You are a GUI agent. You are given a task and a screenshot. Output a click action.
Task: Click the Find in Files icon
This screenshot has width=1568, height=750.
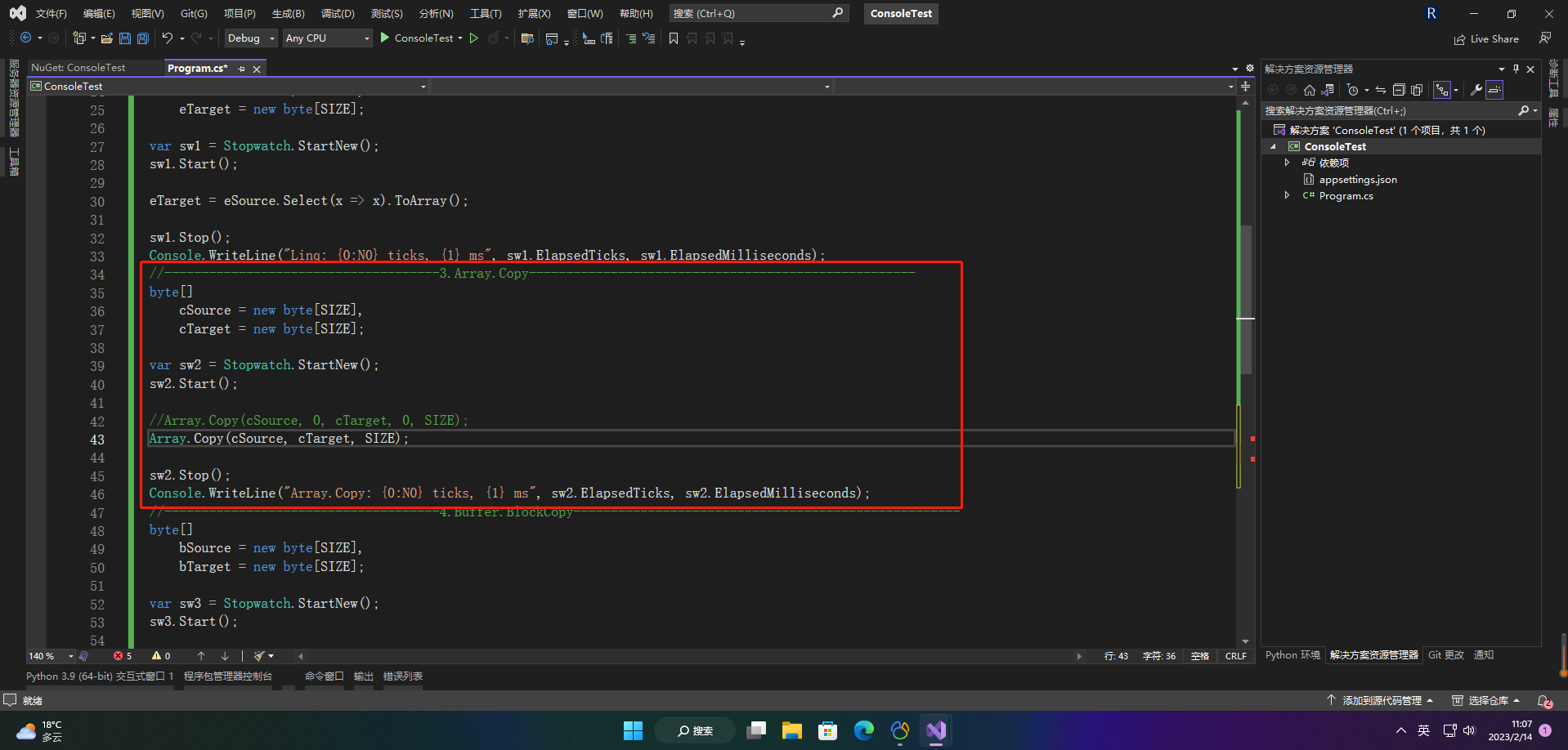527,38
